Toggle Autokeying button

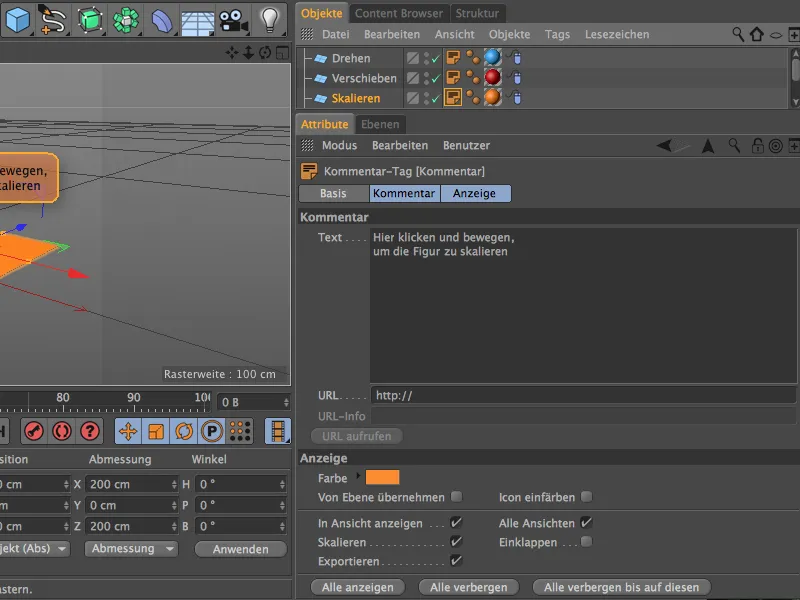pyautogui.click(x=62, y=432)
